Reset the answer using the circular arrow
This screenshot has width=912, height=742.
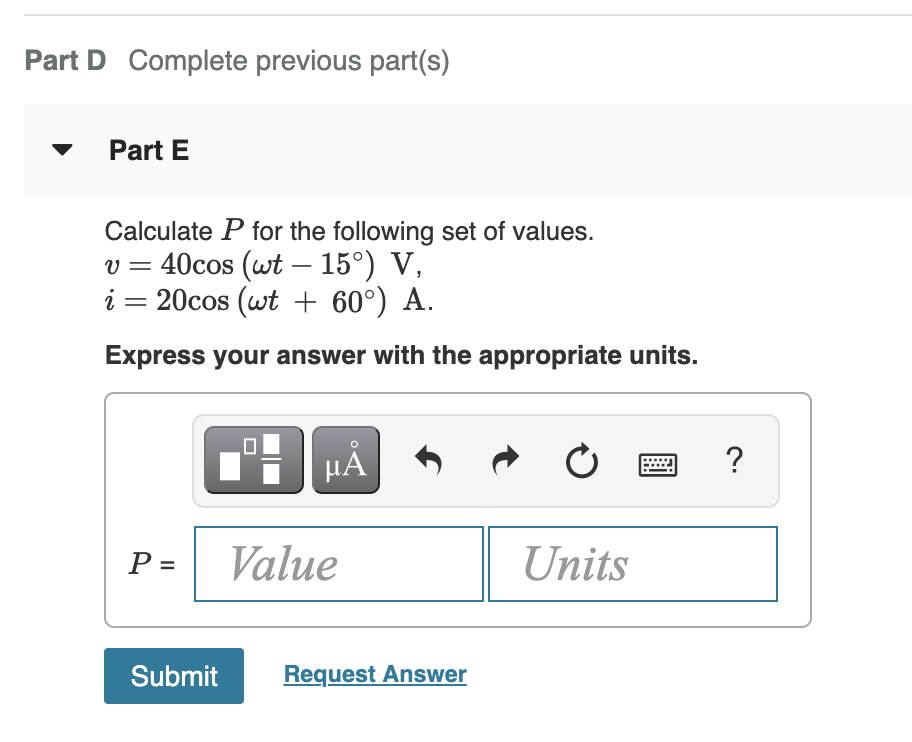click(581, 459)
